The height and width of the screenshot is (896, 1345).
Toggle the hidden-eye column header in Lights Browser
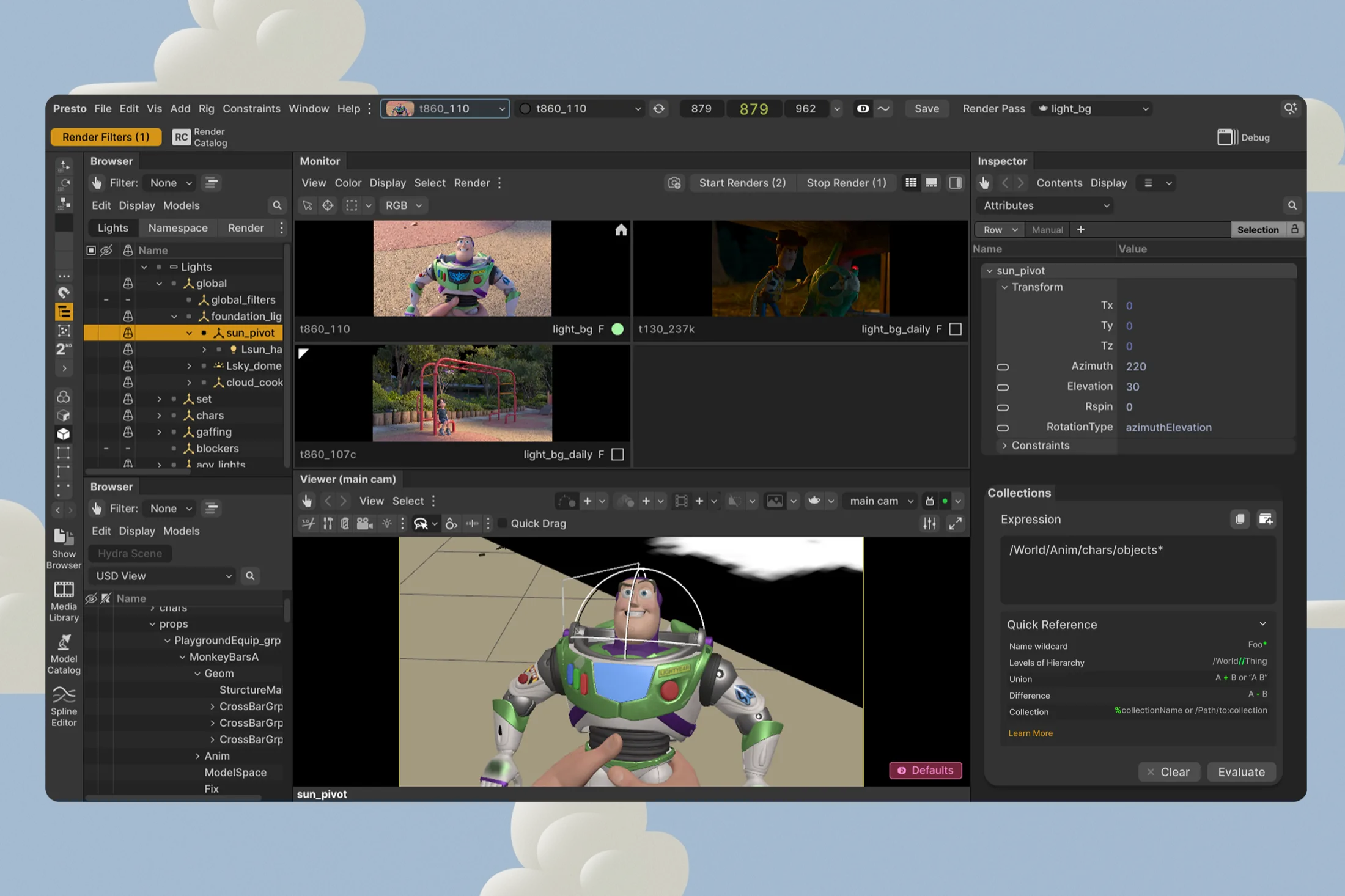click(x=106, y=251)
